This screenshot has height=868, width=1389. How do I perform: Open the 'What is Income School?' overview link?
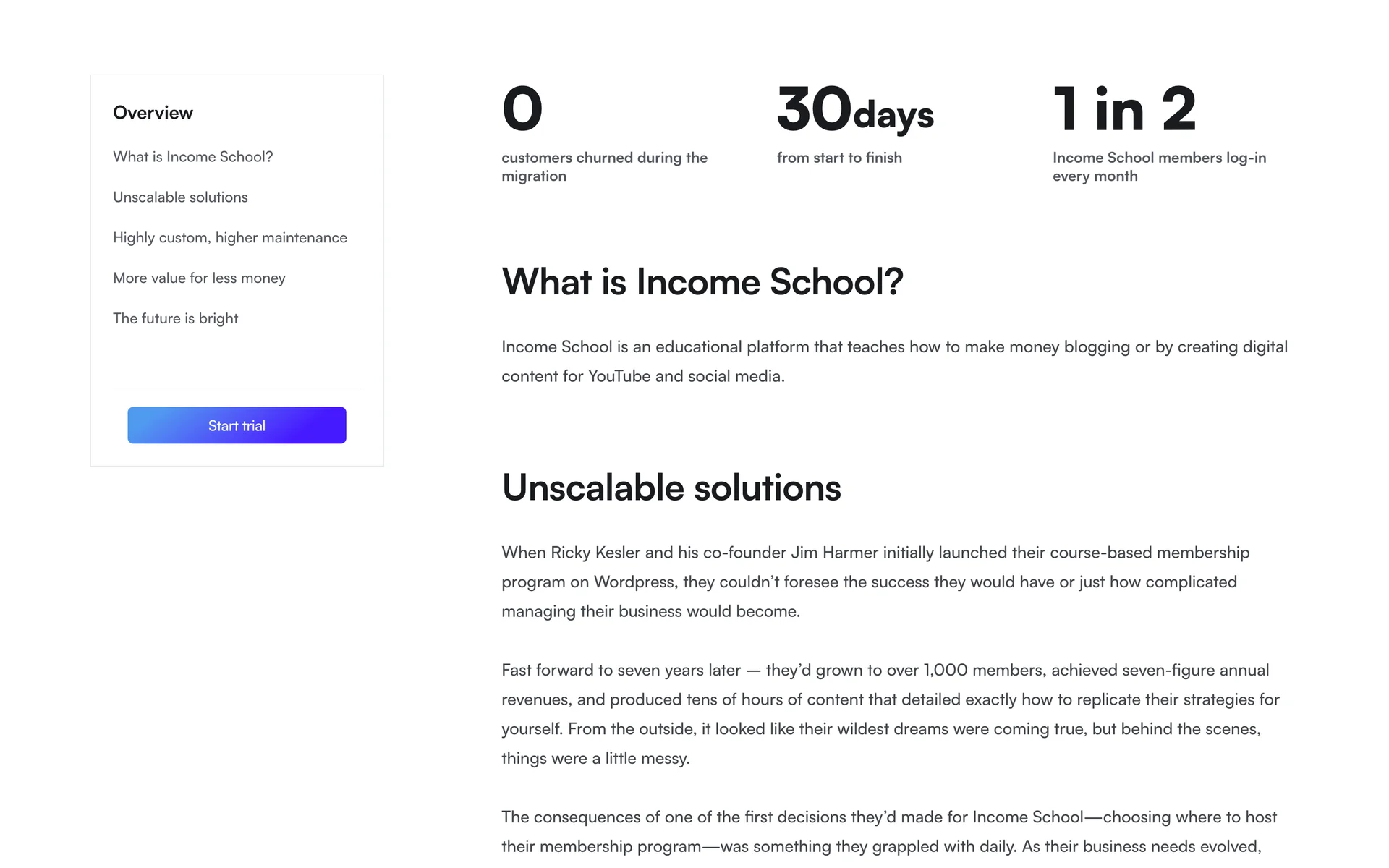[x=192, y=157]
